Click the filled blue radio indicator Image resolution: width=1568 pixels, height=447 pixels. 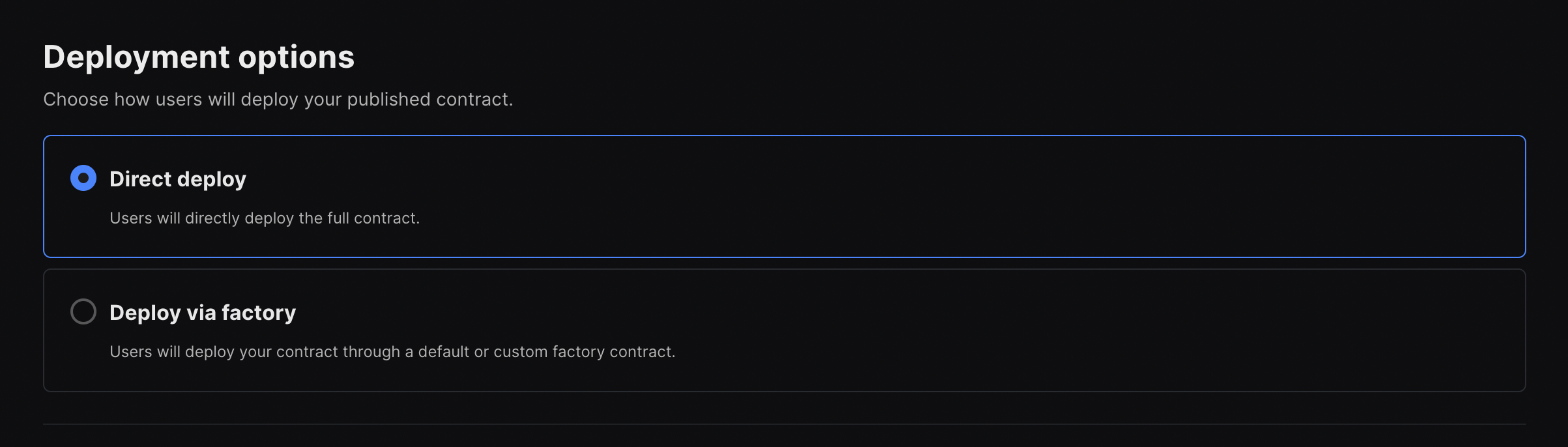[x=83, y=179]
